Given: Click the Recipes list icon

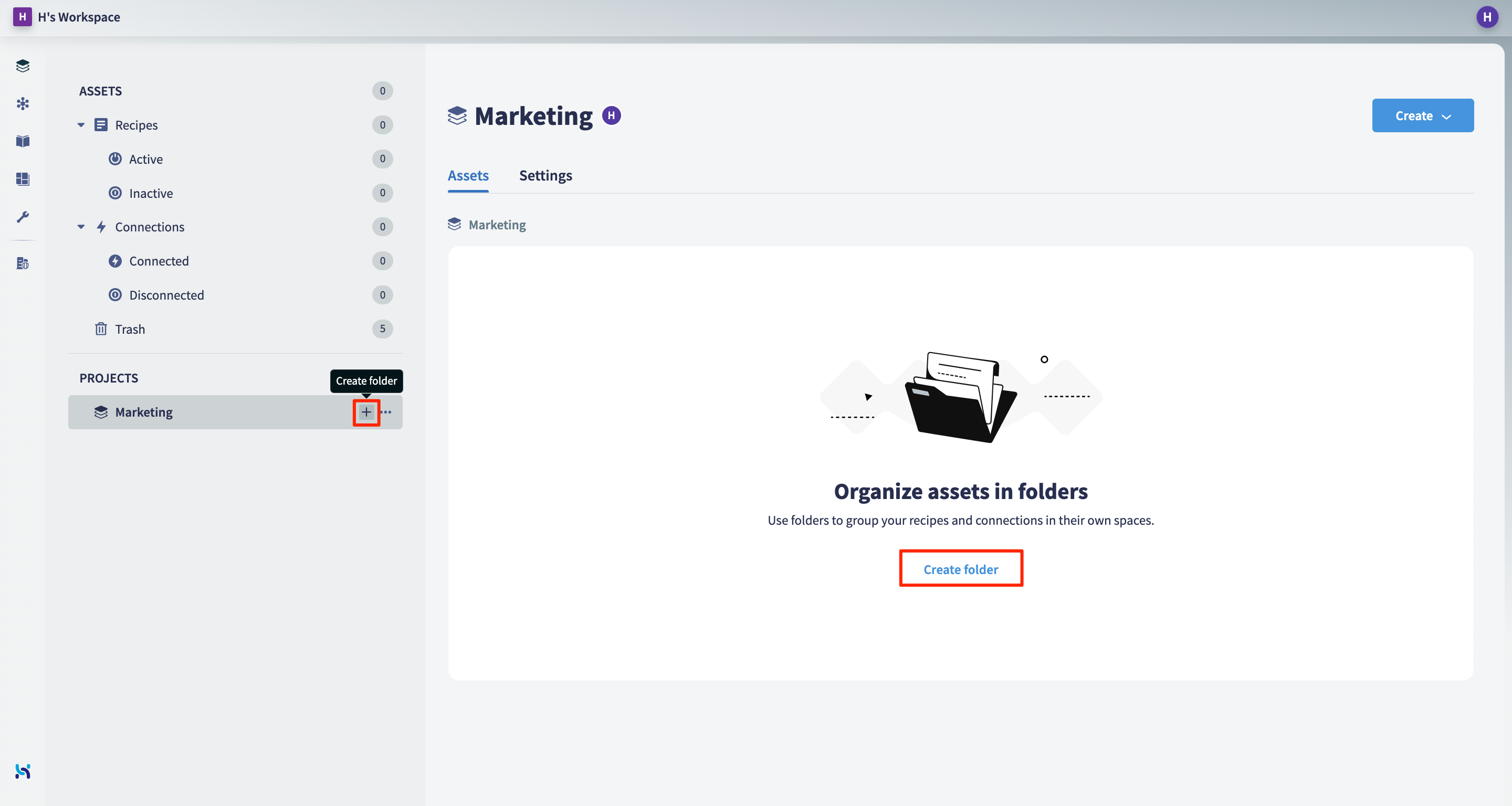Looking at the screenshot, I should (101, 125).
